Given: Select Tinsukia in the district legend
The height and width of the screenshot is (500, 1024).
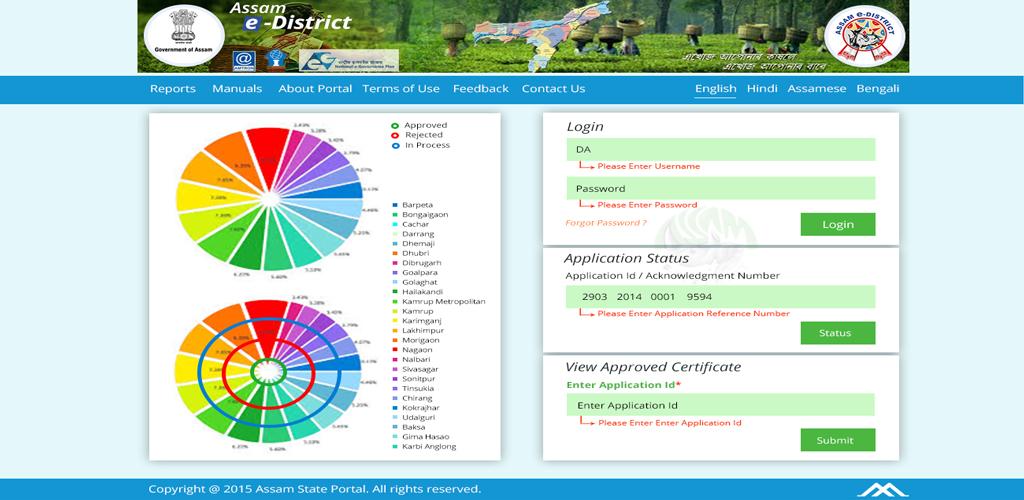Looking at the screenshot, I should [418, 388].
